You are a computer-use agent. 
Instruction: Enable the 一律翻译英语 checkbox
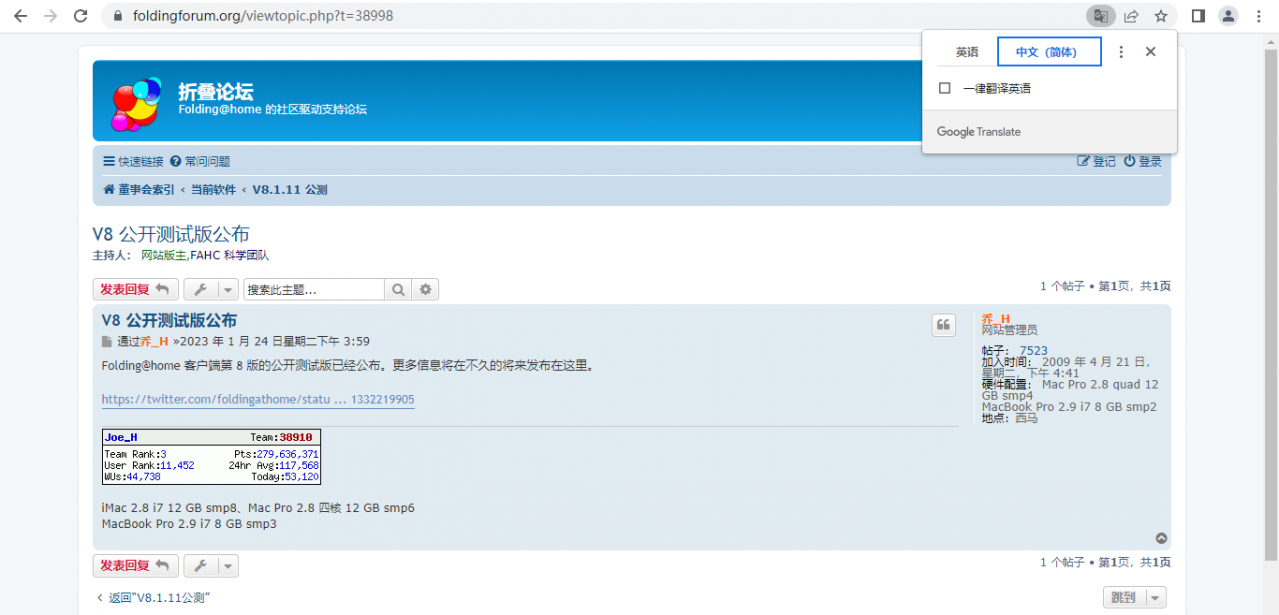coord(945,88)
